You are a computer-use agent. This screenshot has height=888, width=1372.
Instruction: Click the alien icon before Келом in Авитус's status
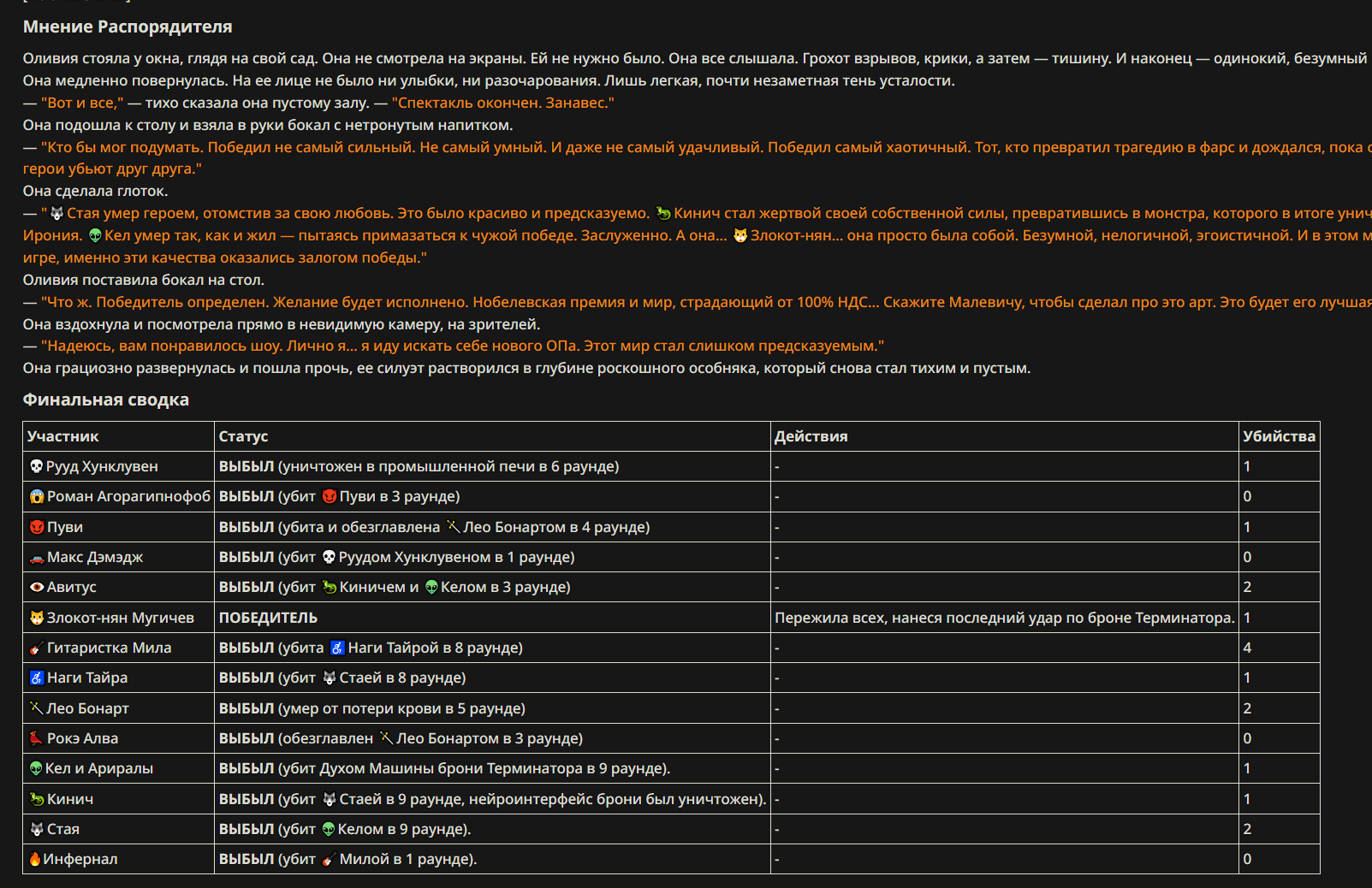tap(431, 587)
